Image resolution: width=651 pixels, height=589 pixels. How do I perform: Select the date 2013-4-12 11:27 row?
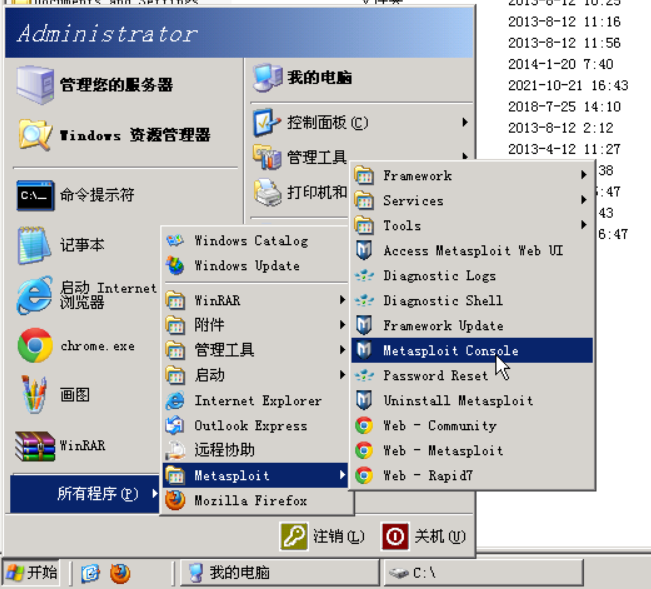(564, 149)
